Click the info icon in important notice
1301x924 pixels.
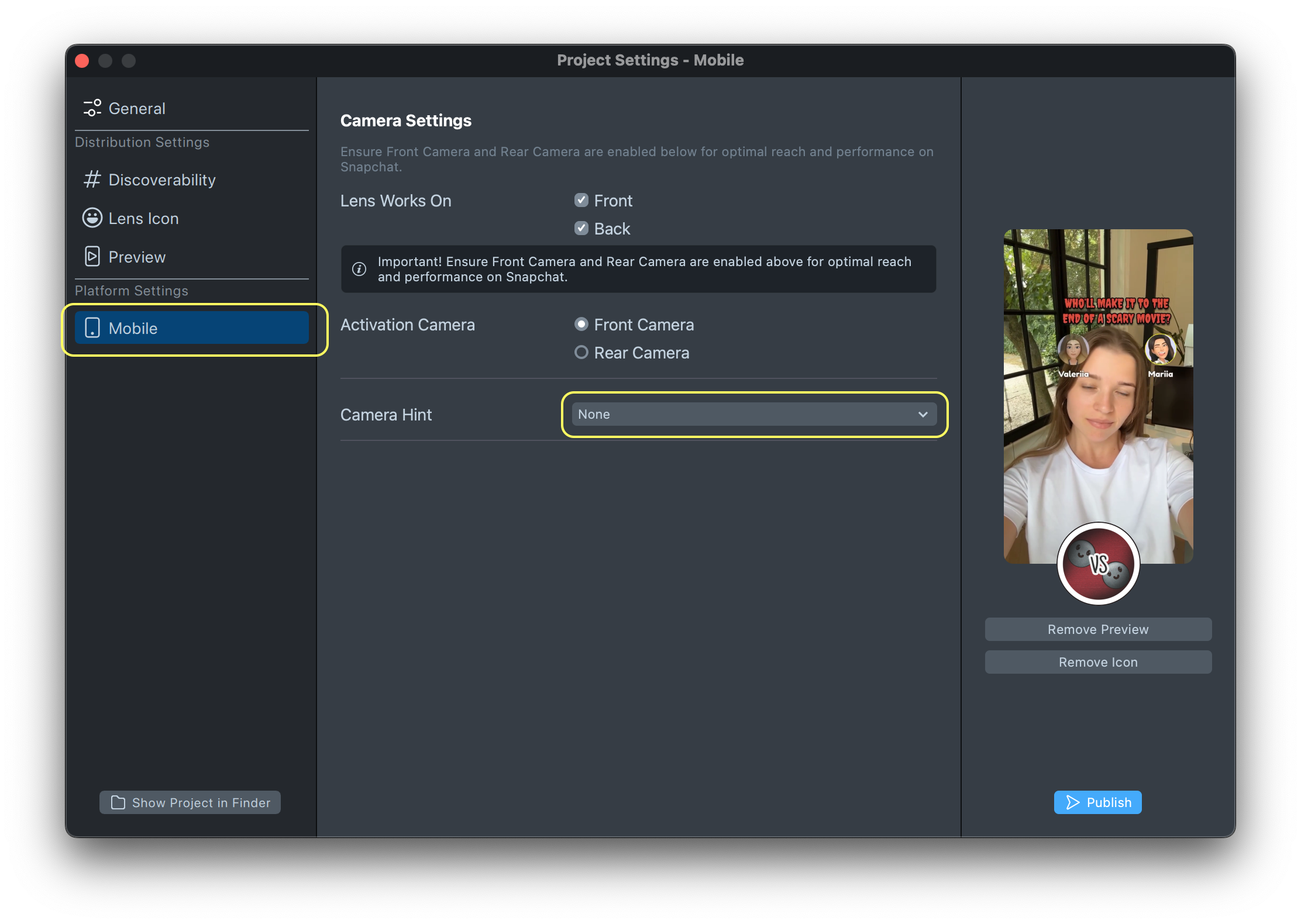359,269
